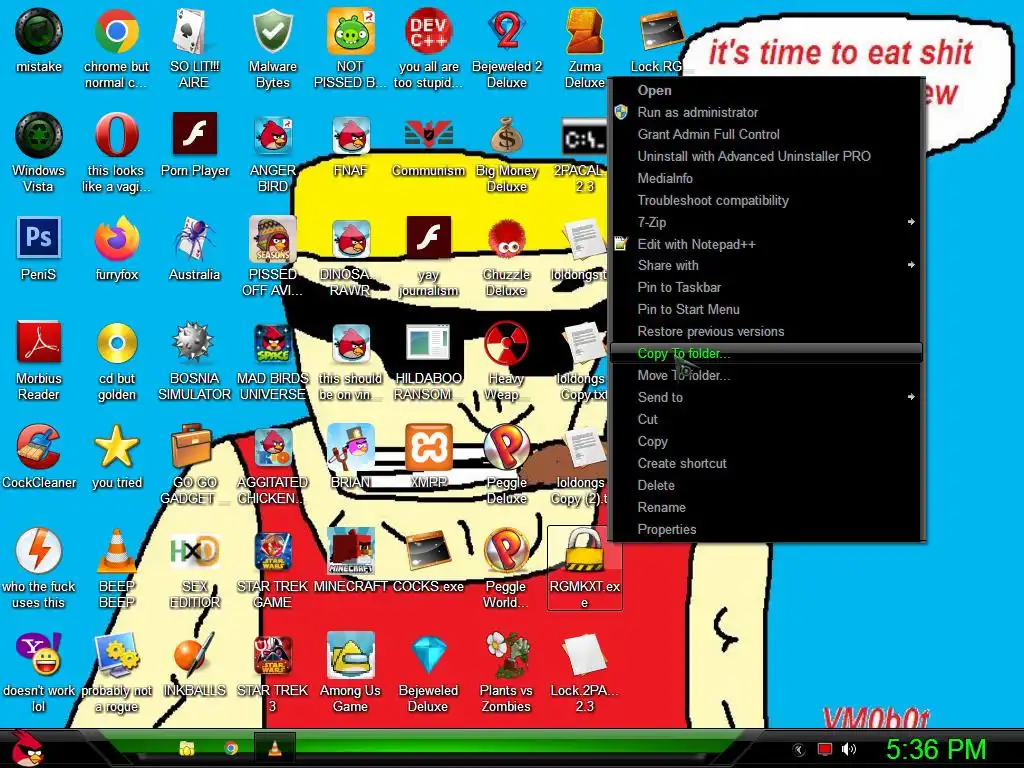Viewport: 1024px width, 768px height.
Task: Choose Grant Admin Full Control
Action: 767,135
